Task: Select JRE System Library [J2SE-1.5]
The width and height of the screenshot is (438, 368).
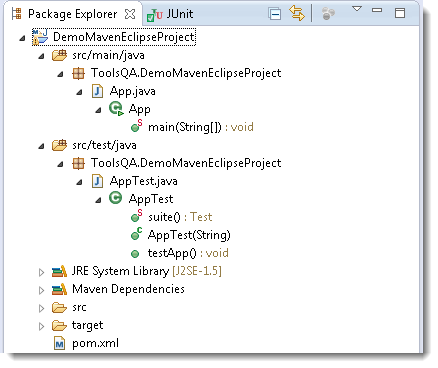Action: [x=147, y=271]
